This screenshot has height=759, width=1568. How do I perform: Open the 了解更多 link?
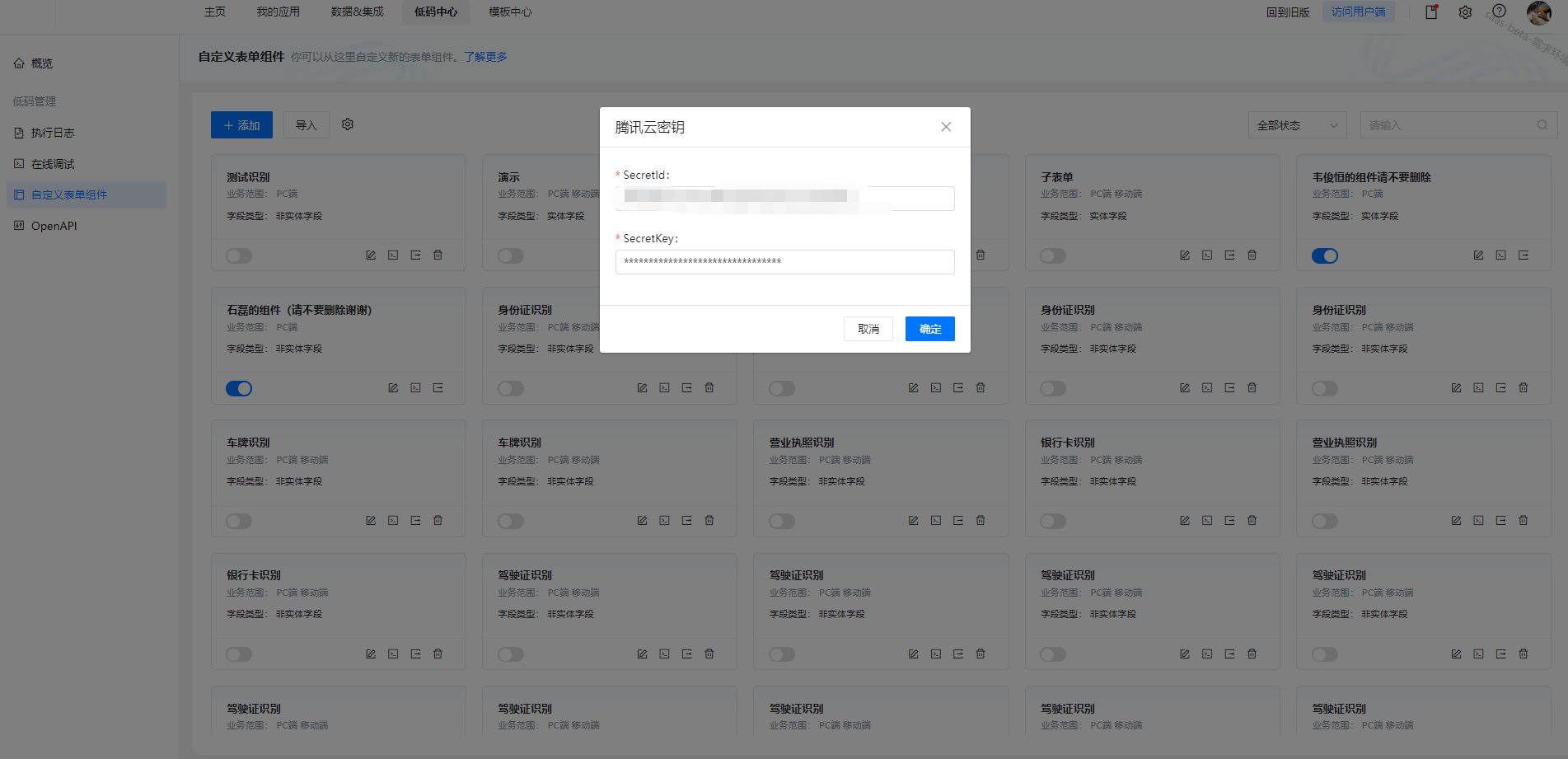click(x=485, y=57)
